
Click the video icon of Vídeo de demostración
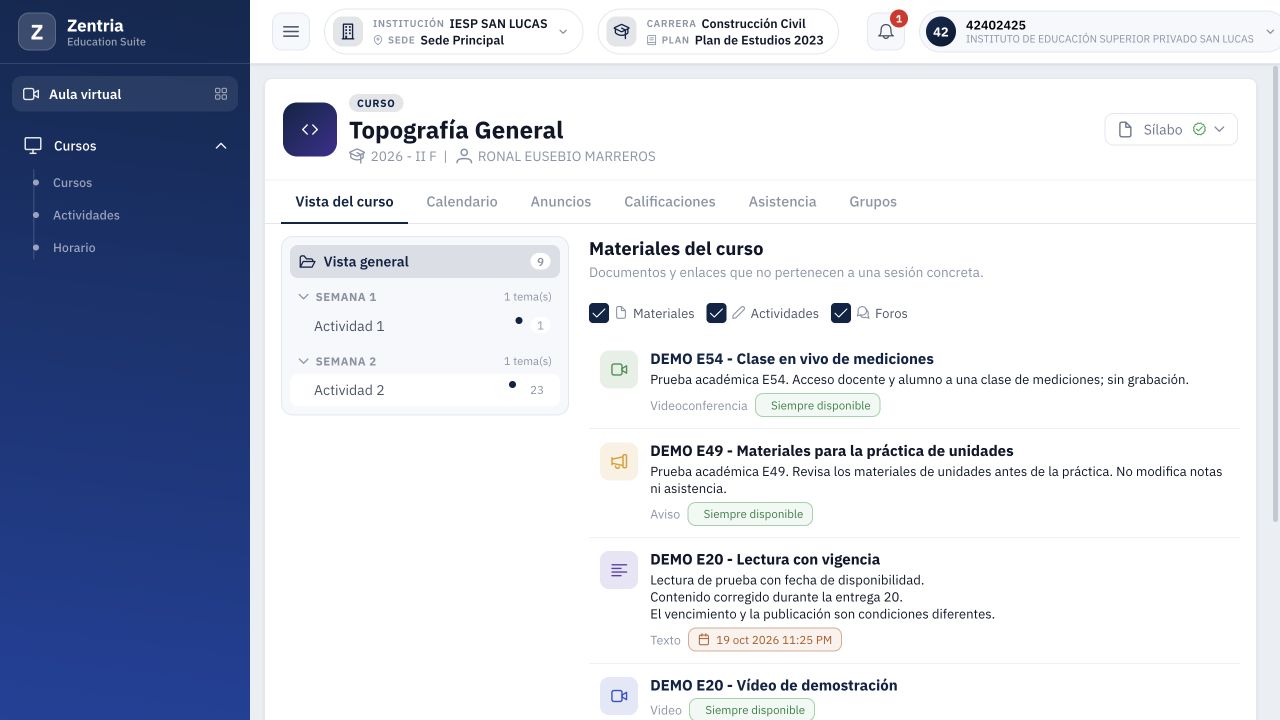(x=619, y=696)
